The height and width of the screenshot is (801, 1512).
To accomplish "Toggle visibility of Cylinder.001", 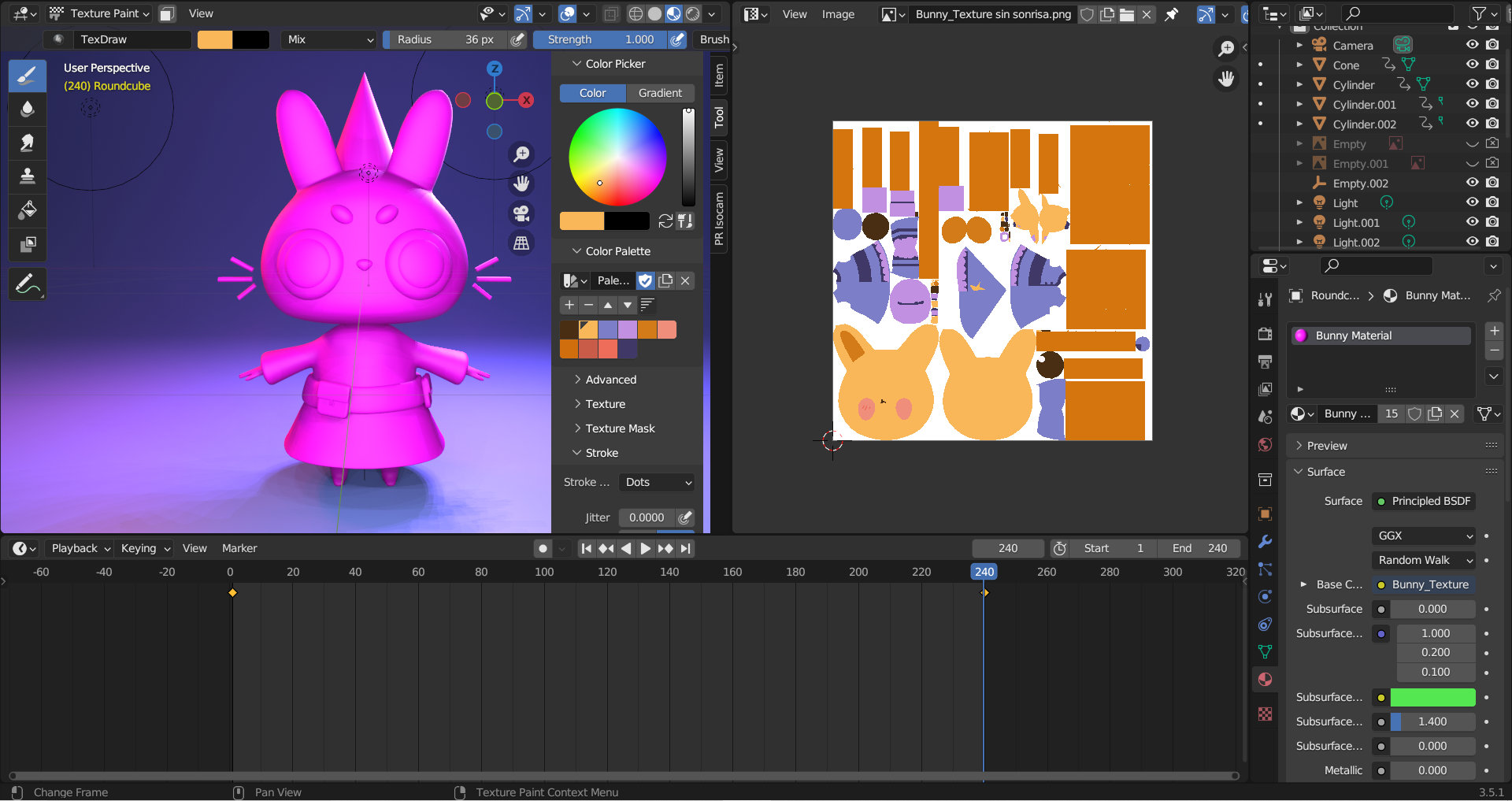I will [1472, 104].
